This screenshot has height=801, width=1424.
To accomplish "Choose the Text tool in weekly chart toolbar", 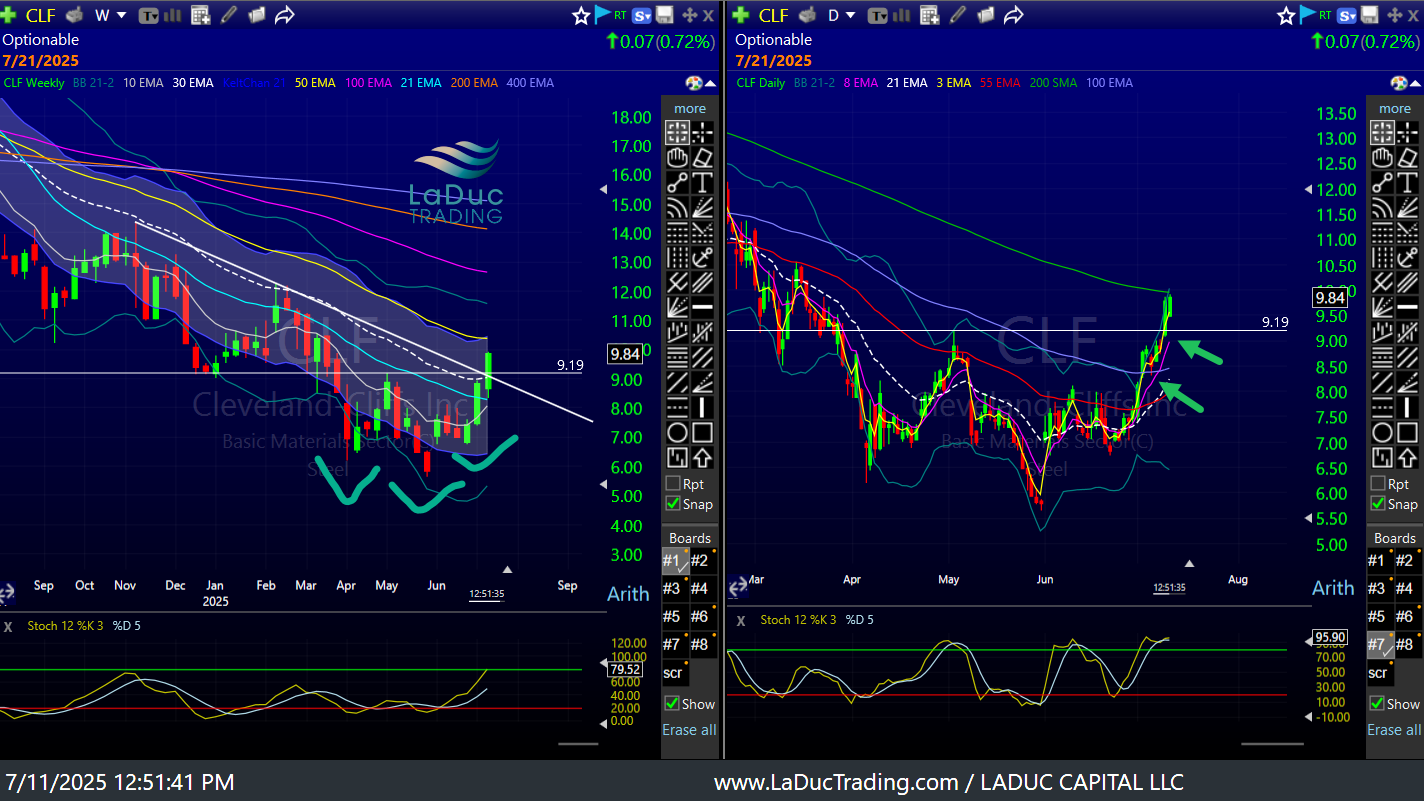I will tap(702, 182).
